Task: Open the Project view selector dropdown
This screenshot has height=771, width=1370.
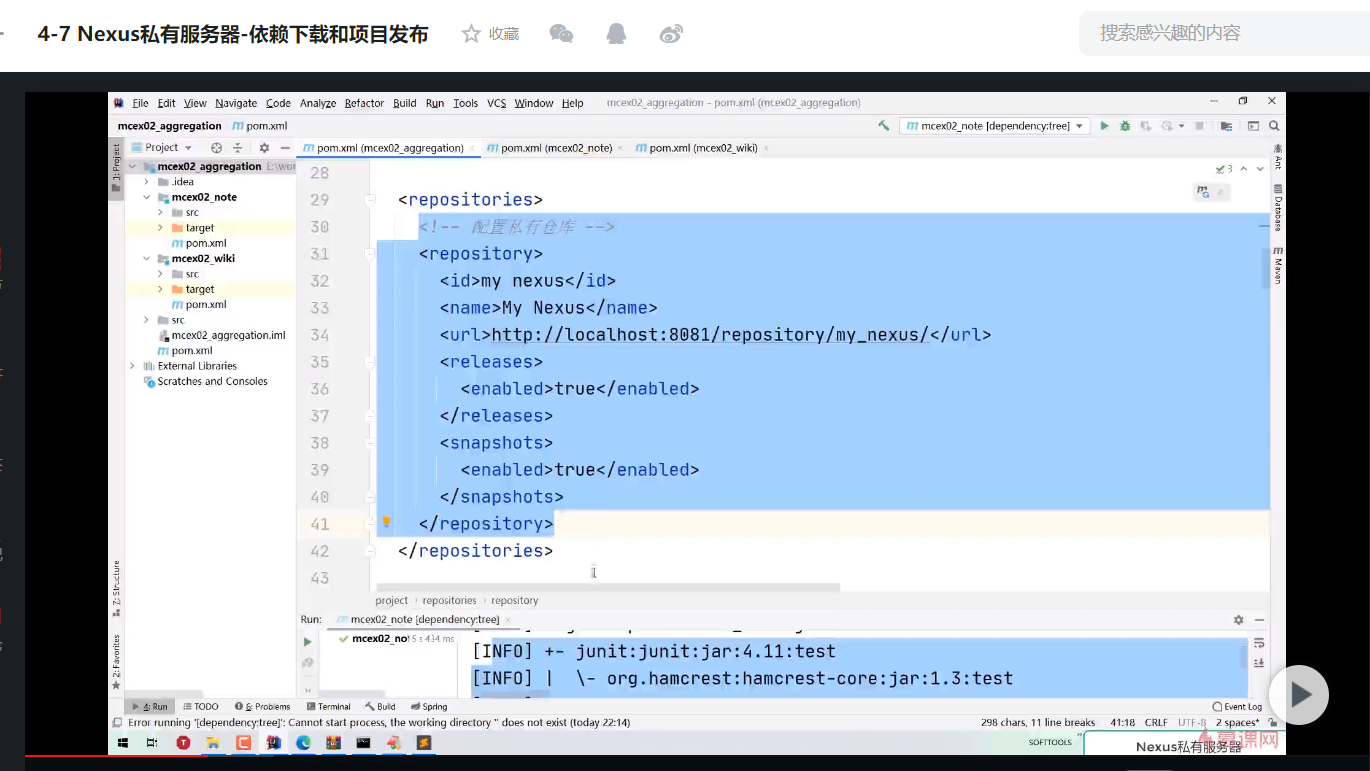Action: pyautogui.click(x=161, y=147)
